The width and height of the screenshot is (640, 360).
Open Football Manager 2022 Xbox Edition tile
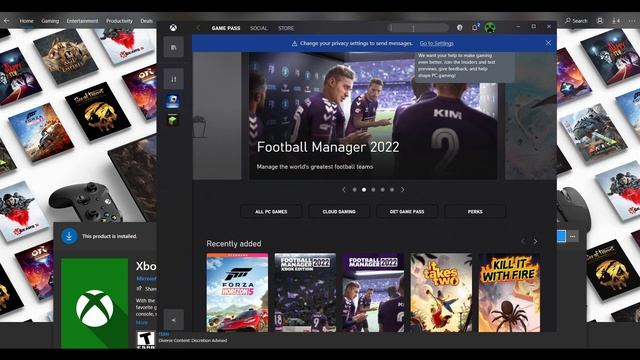click(x=305, y=292)
